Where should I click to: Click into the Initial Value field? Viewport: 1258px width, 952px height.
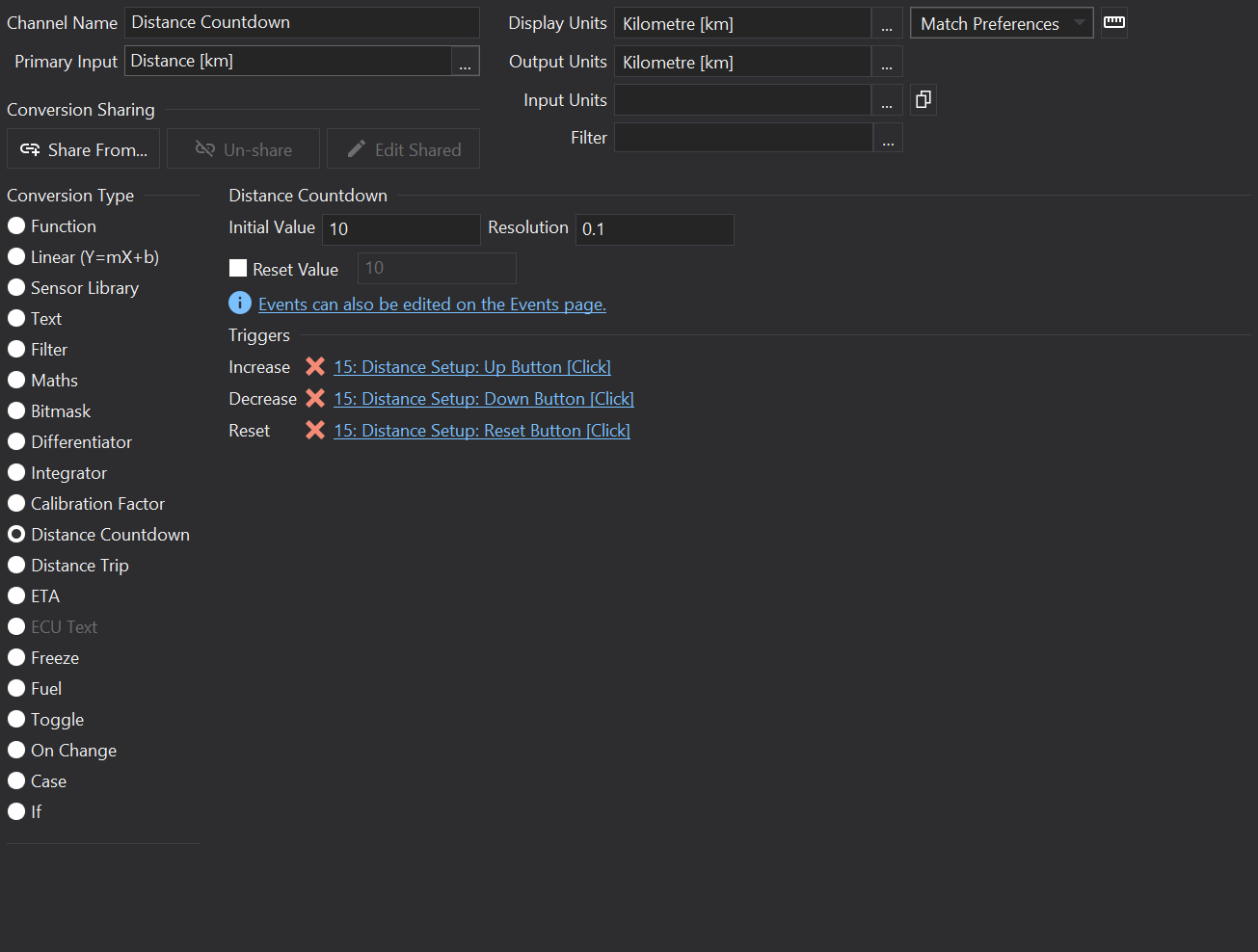400,229
